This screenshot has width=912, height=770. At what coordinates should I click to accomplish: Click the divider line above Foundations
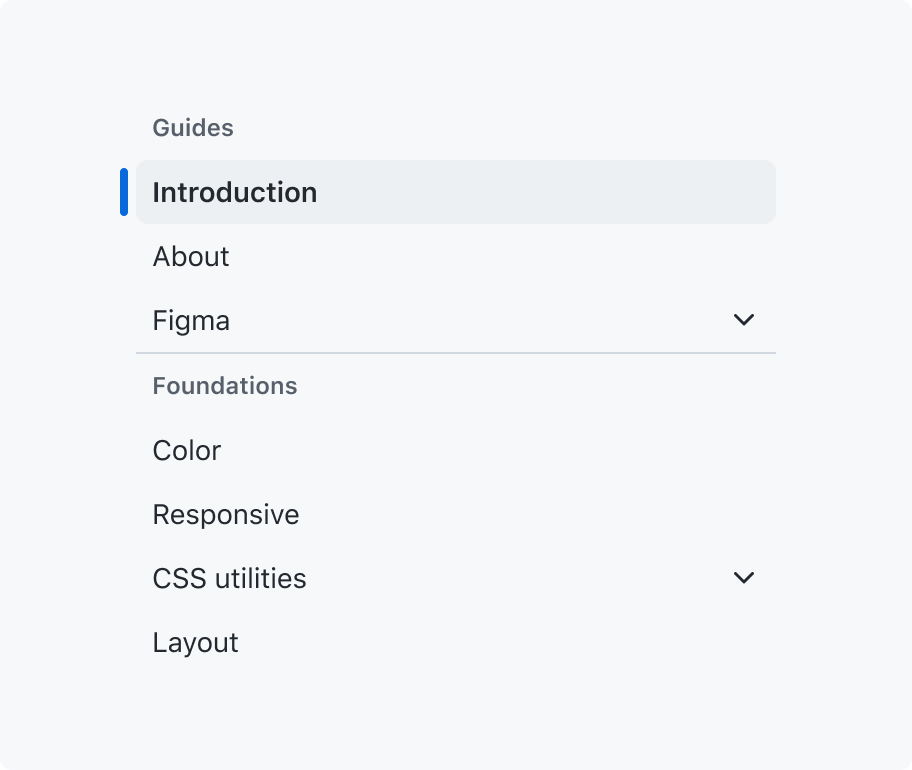tap(456, 352)
